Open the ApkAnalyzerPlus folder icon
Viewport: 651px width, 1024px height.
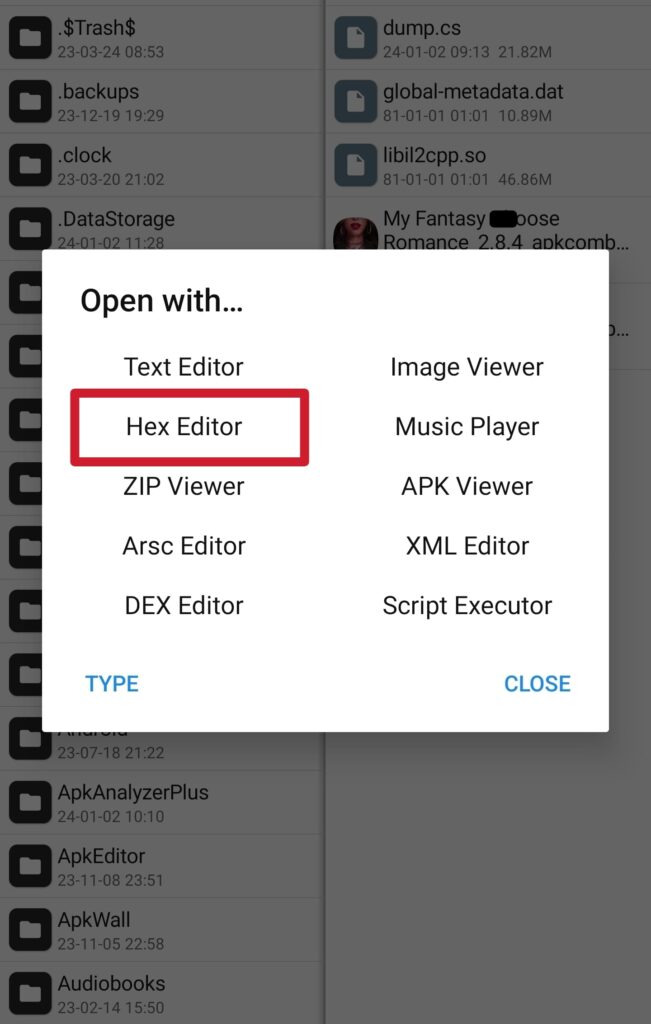coord(30,801)
